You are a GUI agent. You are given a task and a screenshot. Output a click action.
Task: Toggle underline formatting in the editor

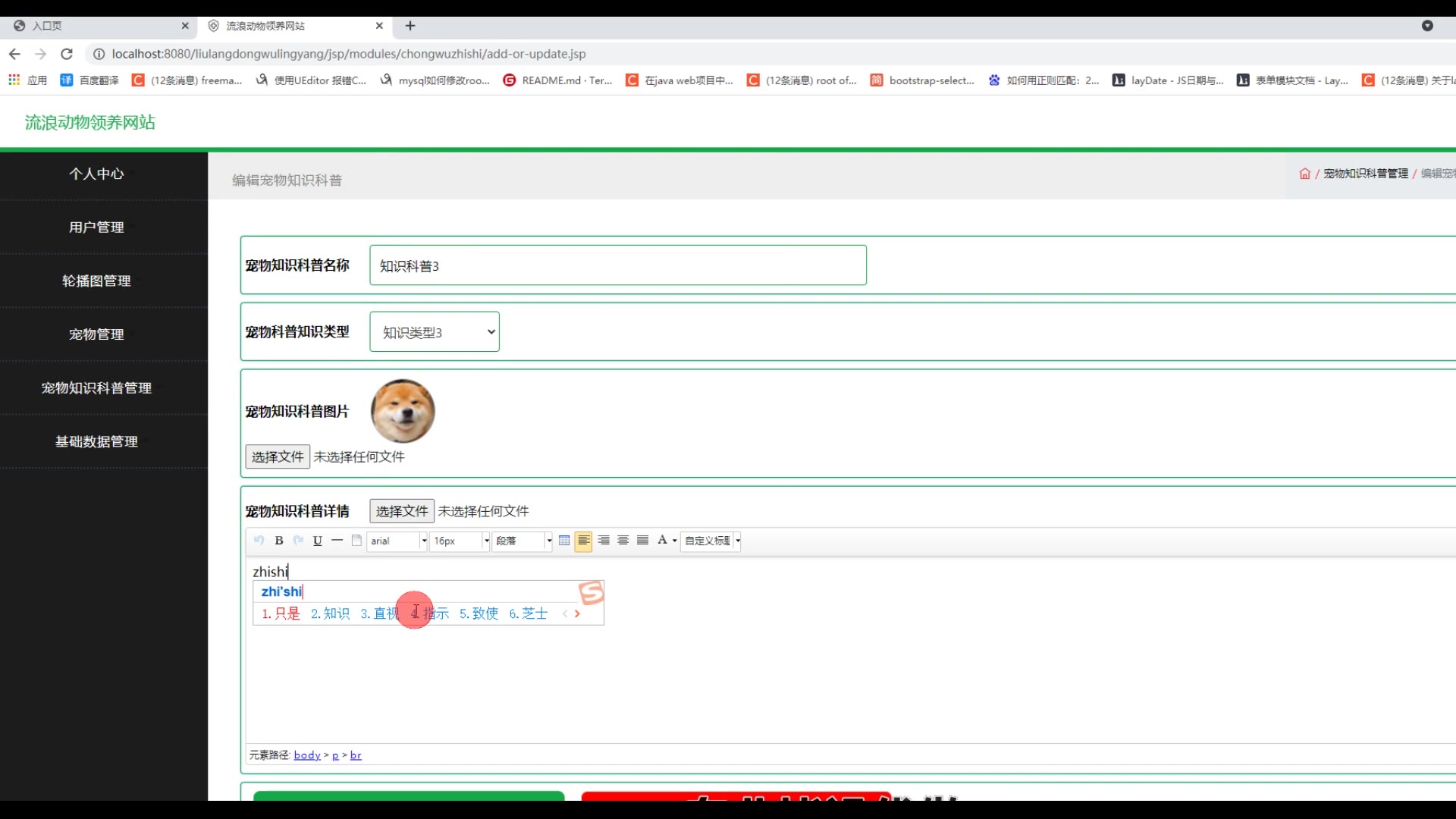coord(317,541)
